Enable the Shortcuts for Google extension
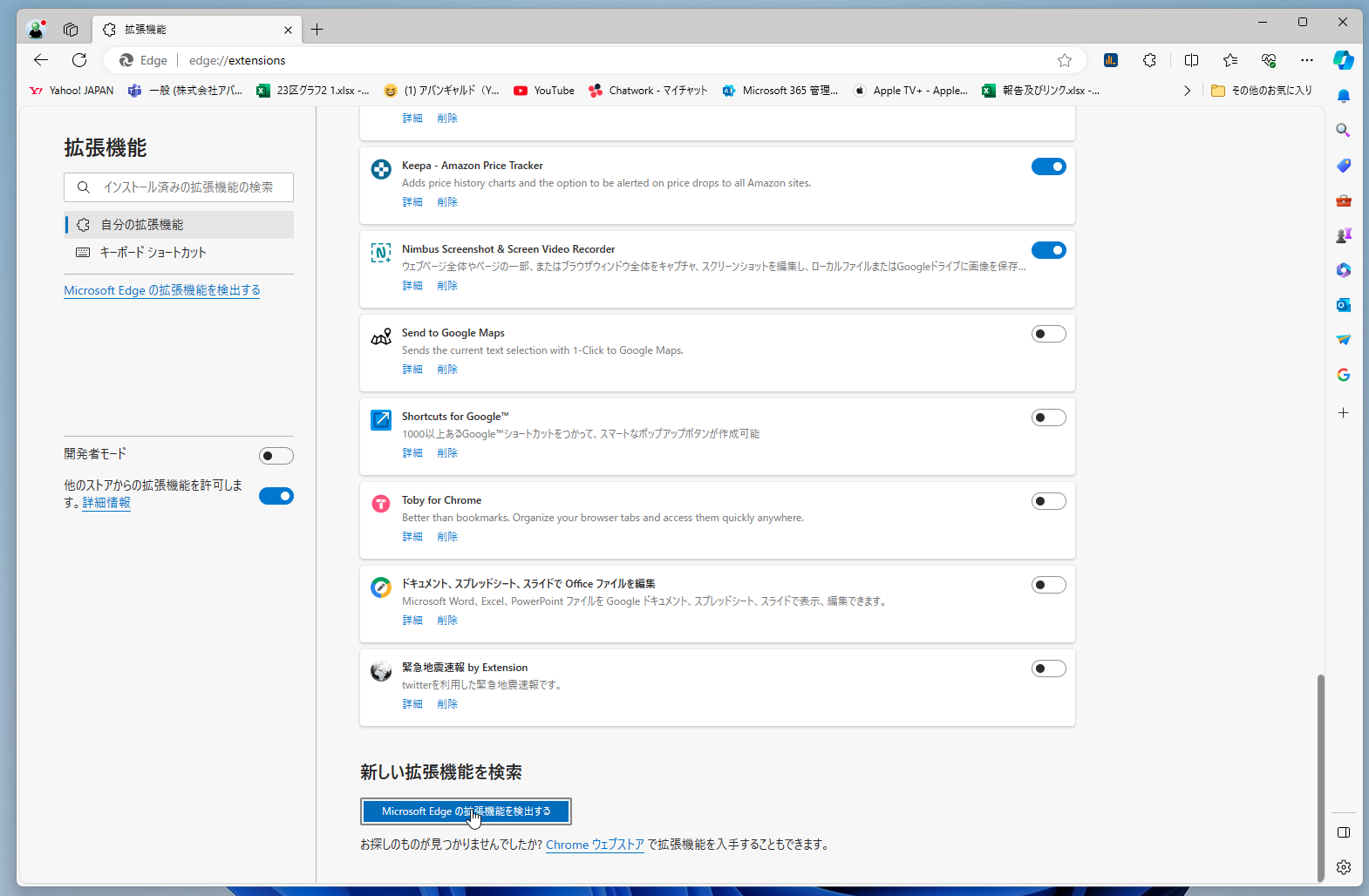The image size is (1369, 896). [x=1049, y=417]
